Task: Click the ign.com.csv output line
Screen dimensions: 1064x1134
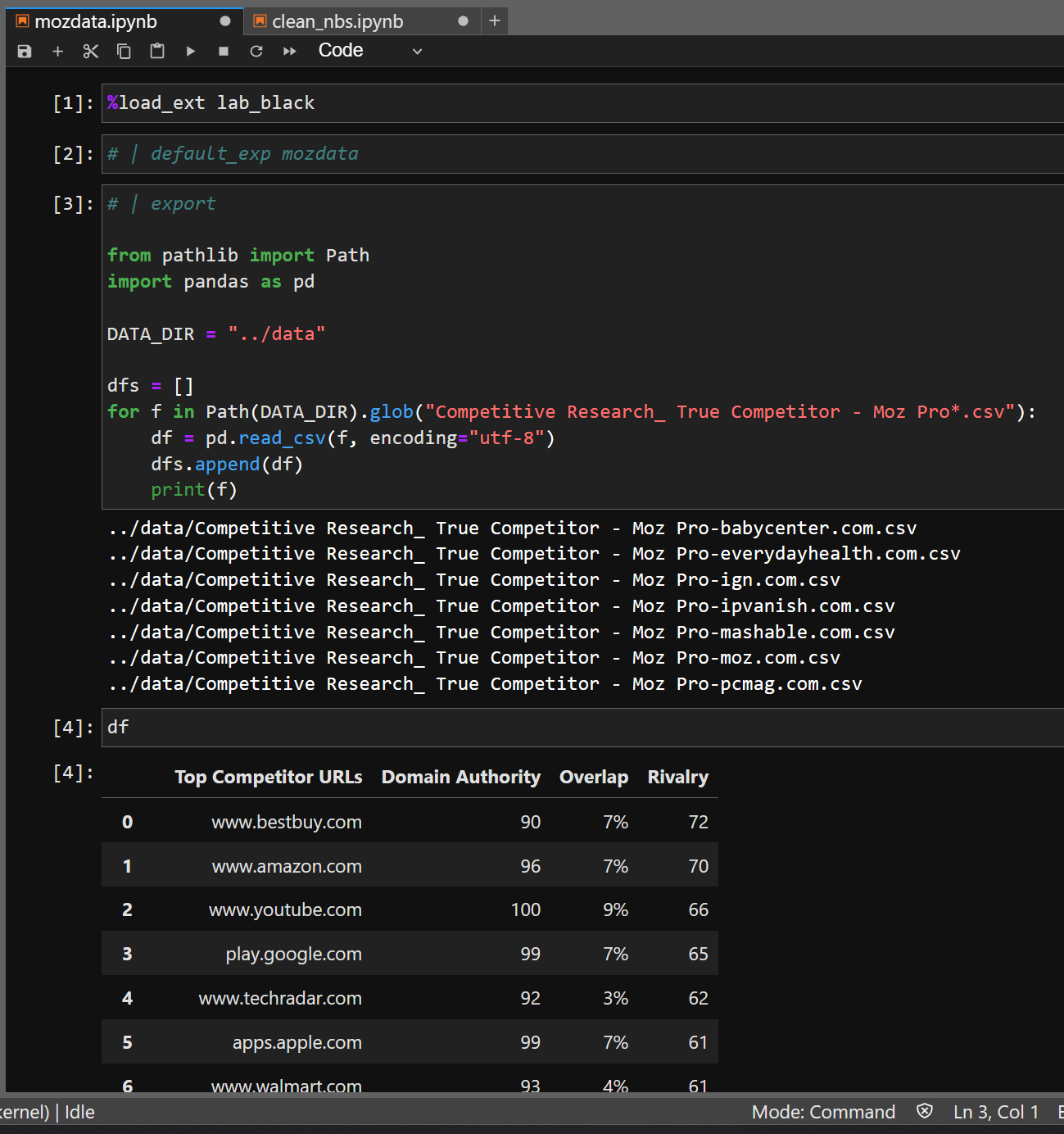Action: coord(473,580)
